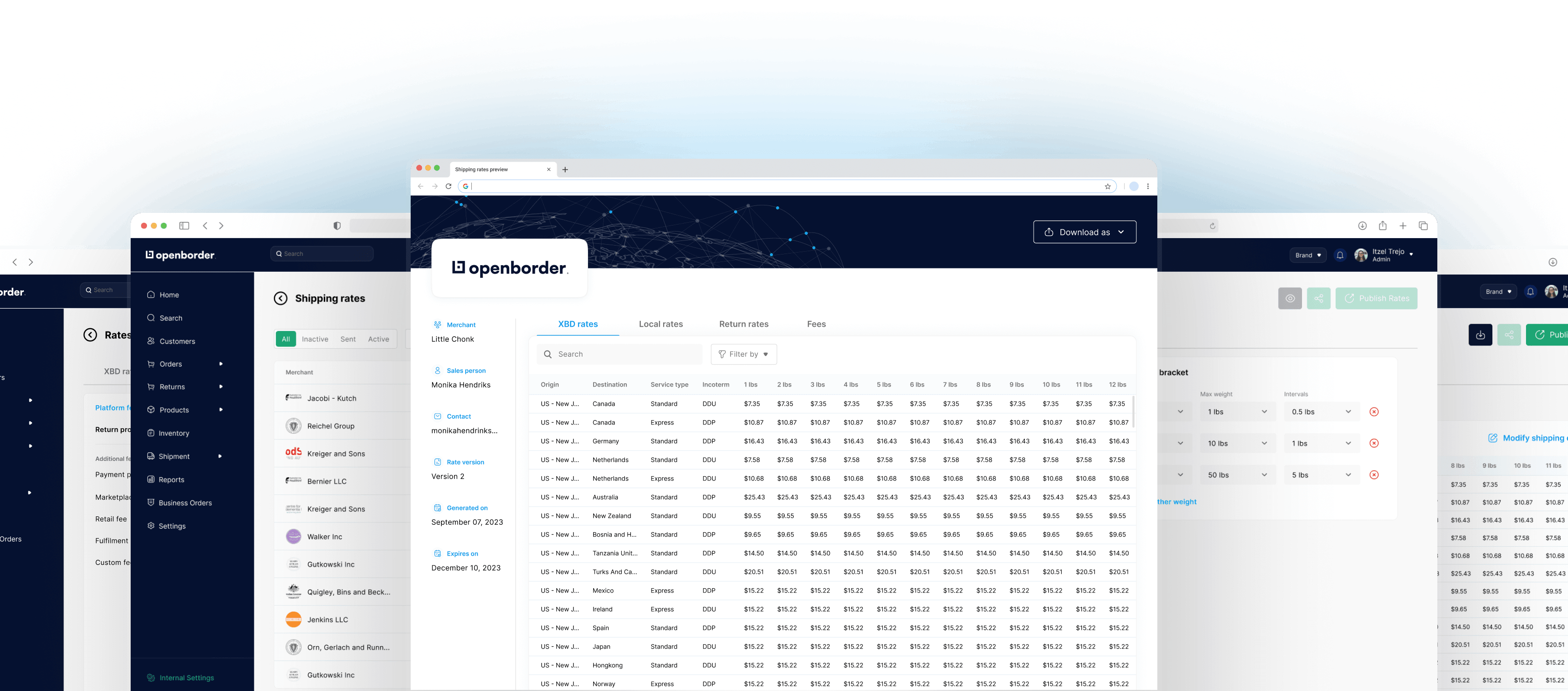The image size is (1568, 691).
Task: Bookmark page with the star icon in address bar
Action: (1108, 186)
